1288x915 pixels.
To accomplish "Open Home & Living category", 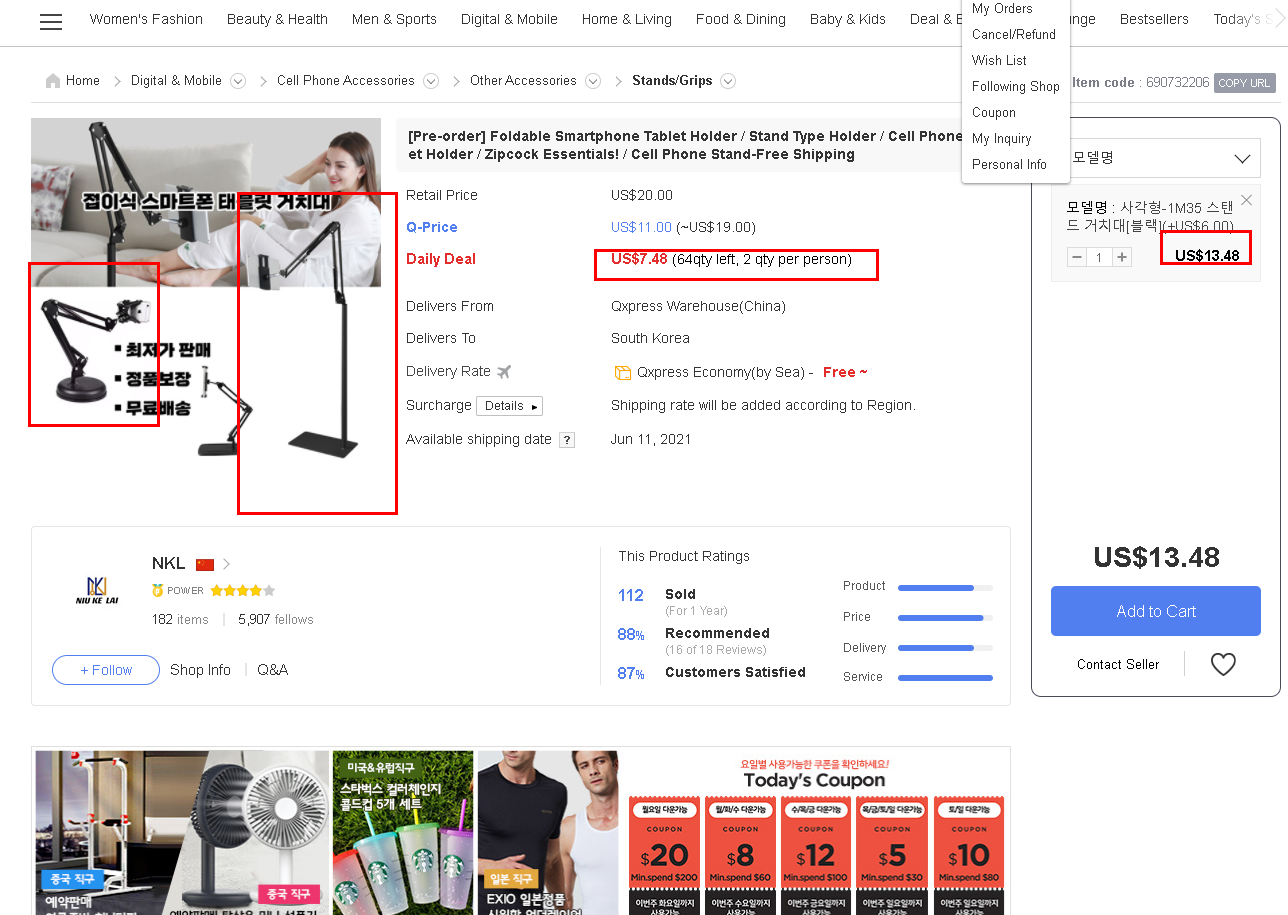I will coord(627,19).
